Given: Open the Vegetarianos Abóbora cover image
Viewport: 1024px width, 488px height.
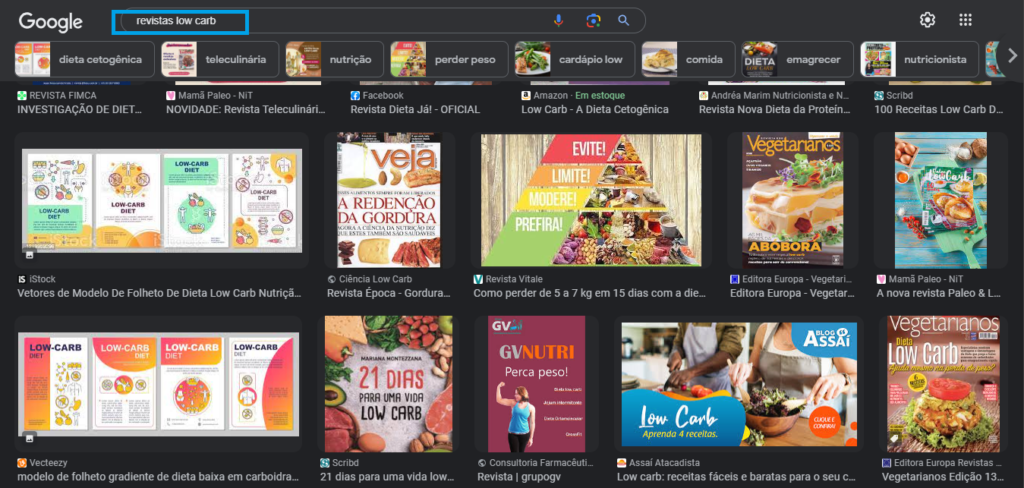Looking at the screenshot, I should [794, 200].
